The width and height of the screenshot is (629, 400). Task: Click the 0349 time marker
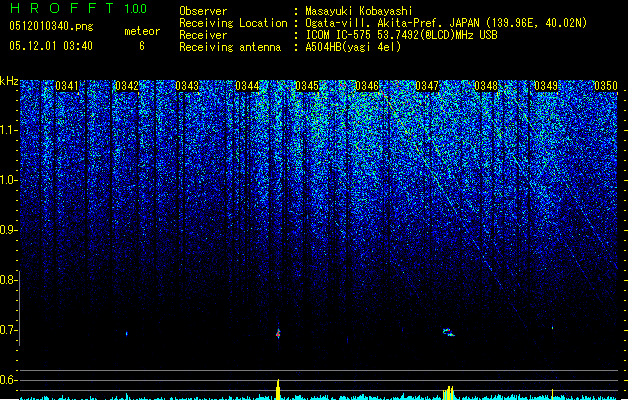[546, 86]
